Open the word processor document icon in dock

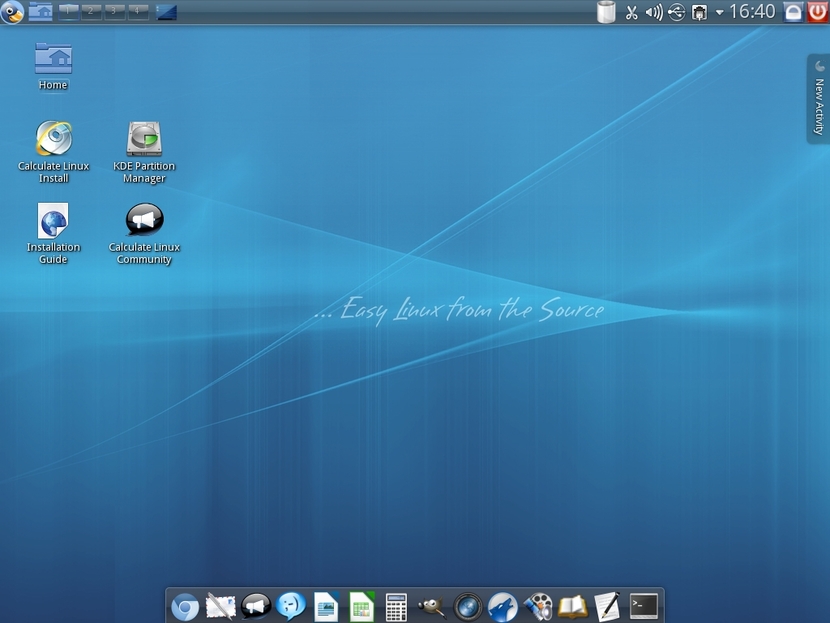[x=326, y=606]
